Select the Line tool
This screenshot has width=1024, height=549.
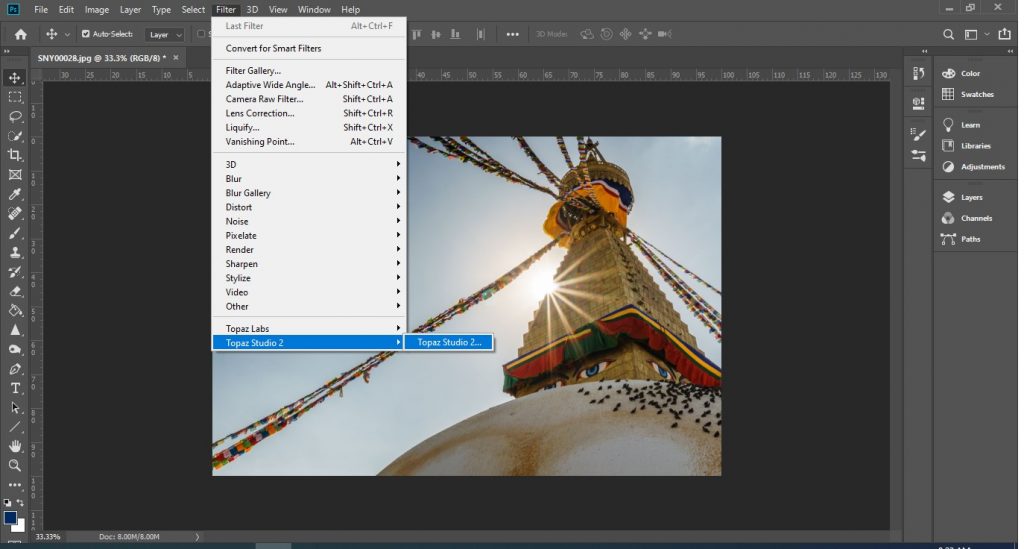[x=14, y=427]
